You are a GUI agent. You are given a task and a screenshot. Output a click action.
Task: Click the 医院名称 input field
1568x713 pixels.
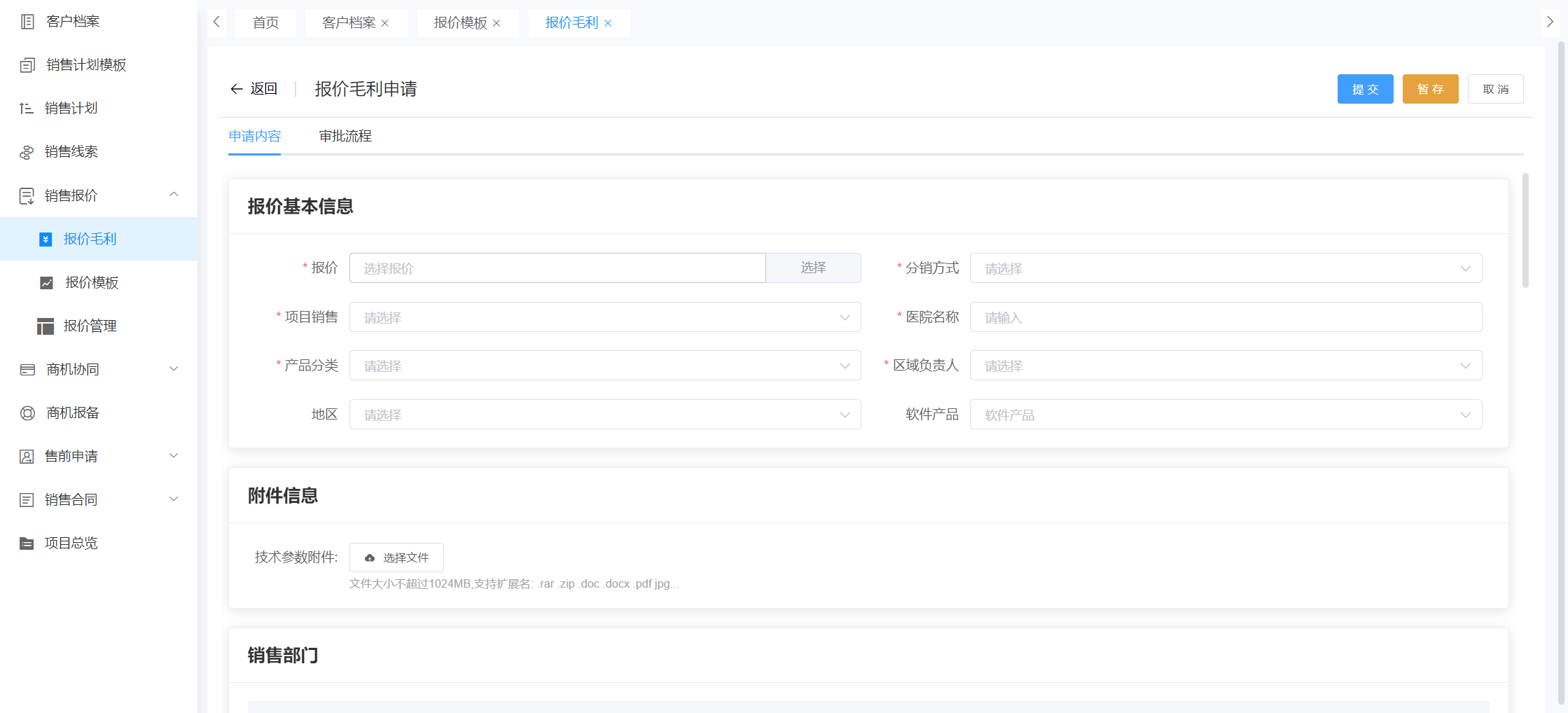click(1225, 317)
